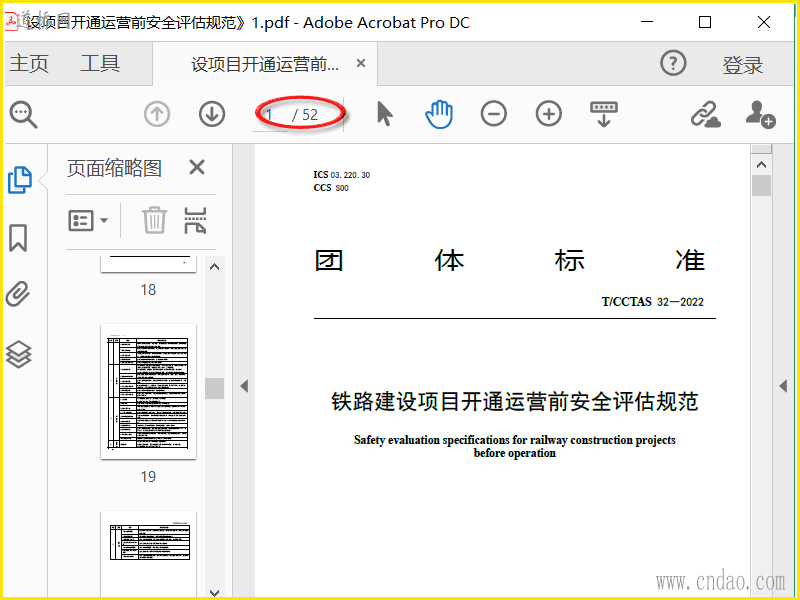Click the document vertical scrollbar thumb
This screenshot has width=800, height=600.
(x=761, y=185)
